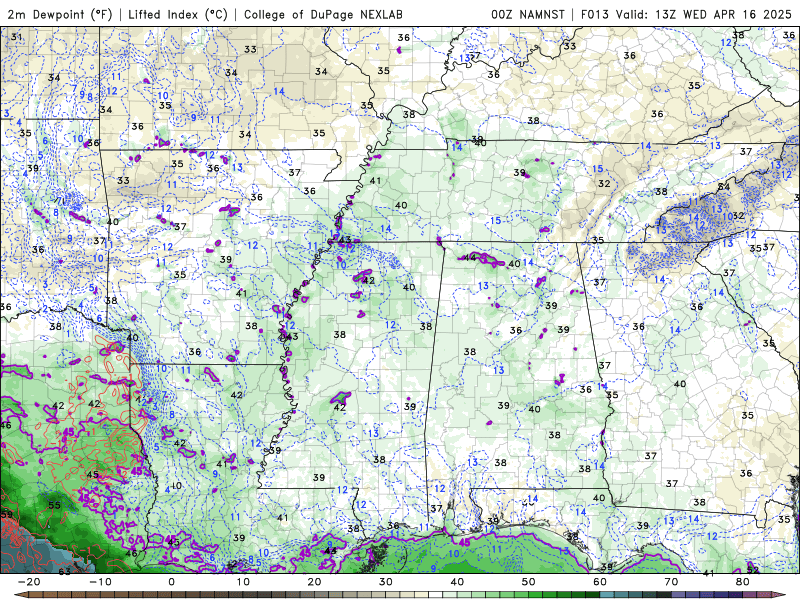800x600 pixels.
Task: Click the "55" dewpoint value in Texas
Action: (54, 506)
